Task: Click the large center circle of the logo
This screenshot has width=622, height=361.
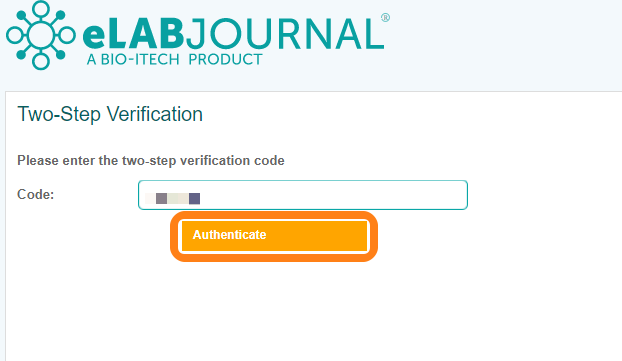Action: [x=40, y=35]
